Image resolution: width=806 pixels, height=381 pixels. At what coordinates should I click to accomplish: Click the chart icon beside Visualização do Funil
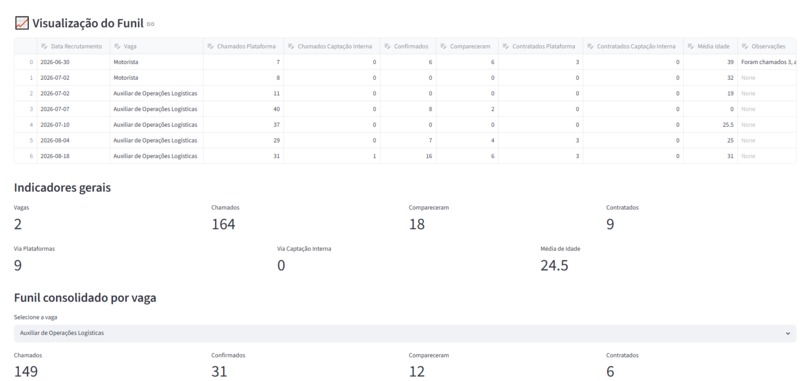(22, 23)
